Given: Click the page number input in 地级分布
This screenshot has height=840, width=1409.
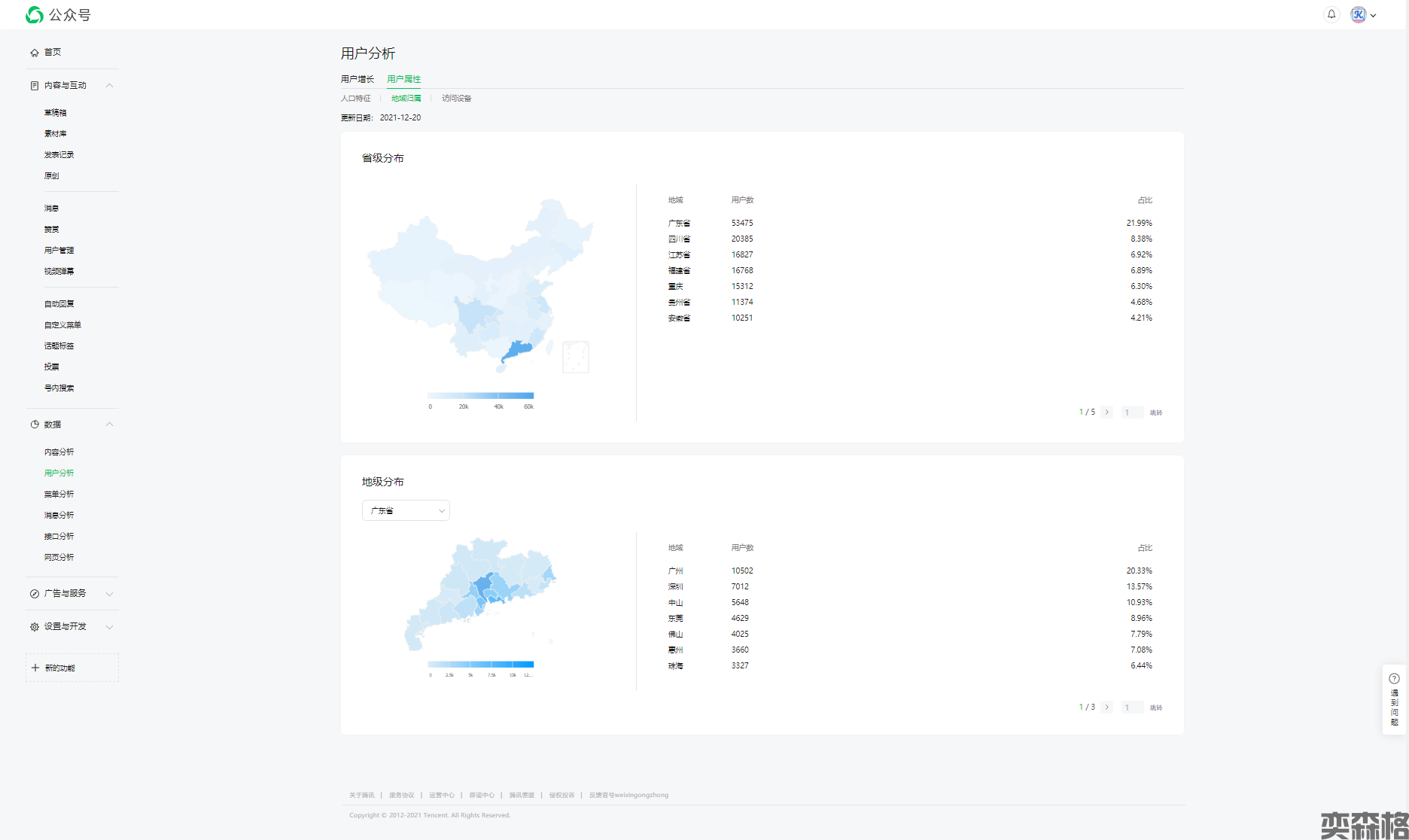Looking at the screenshot, I should coord(1132,708).
